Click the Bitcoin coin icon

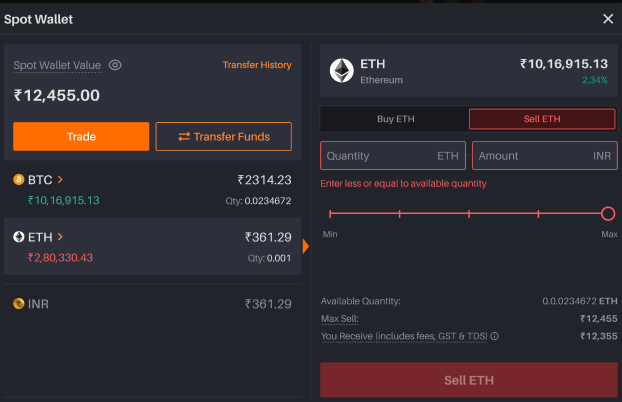(18, 180)
